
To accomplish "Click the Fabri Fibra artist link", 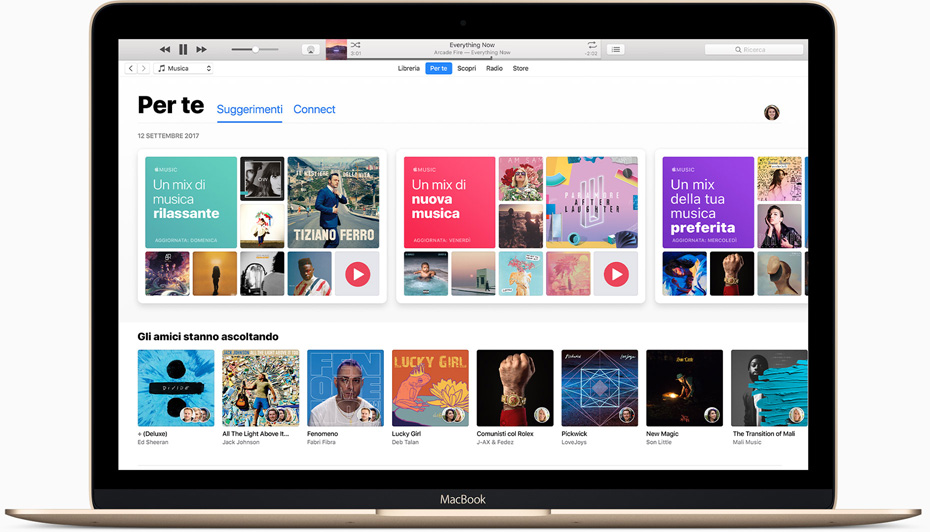I will (321, 442).
